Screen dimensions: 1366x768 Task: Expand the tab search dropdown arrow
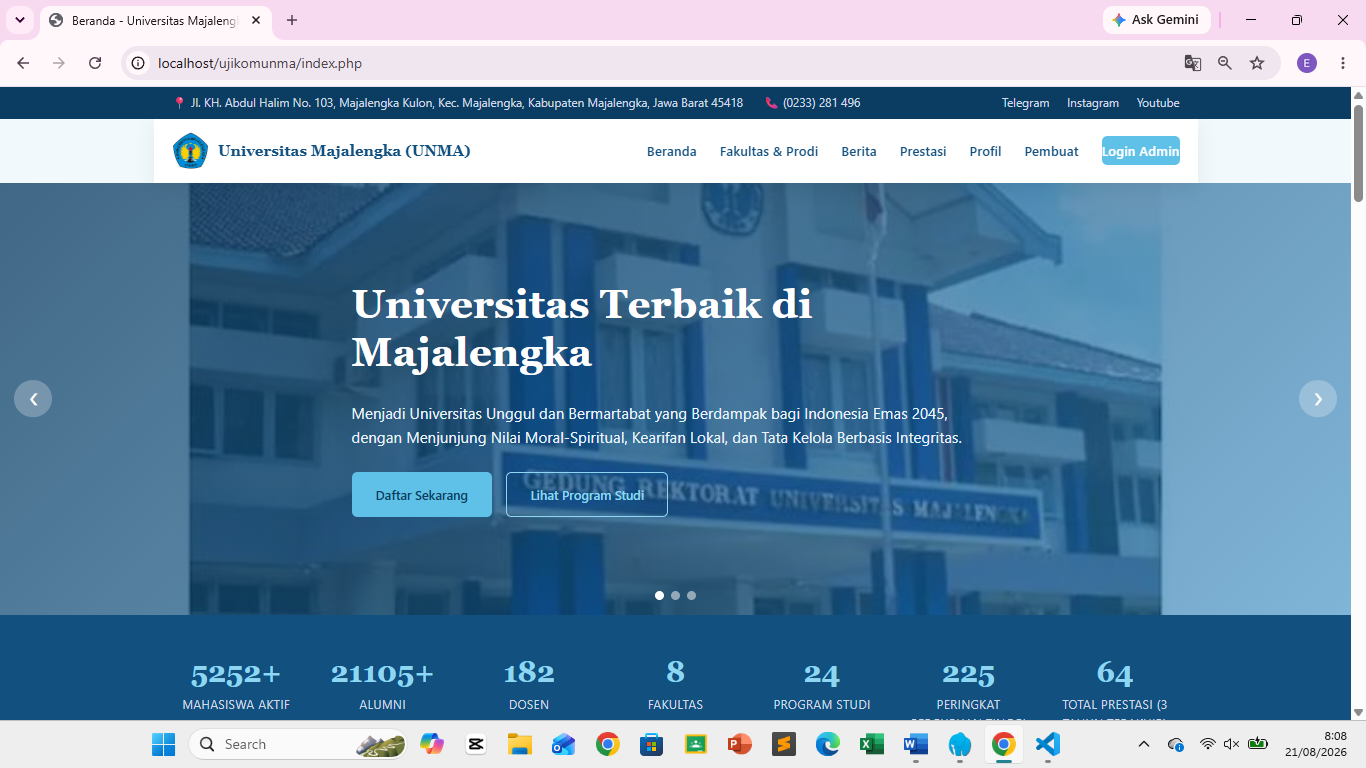[x=19, y=20]
